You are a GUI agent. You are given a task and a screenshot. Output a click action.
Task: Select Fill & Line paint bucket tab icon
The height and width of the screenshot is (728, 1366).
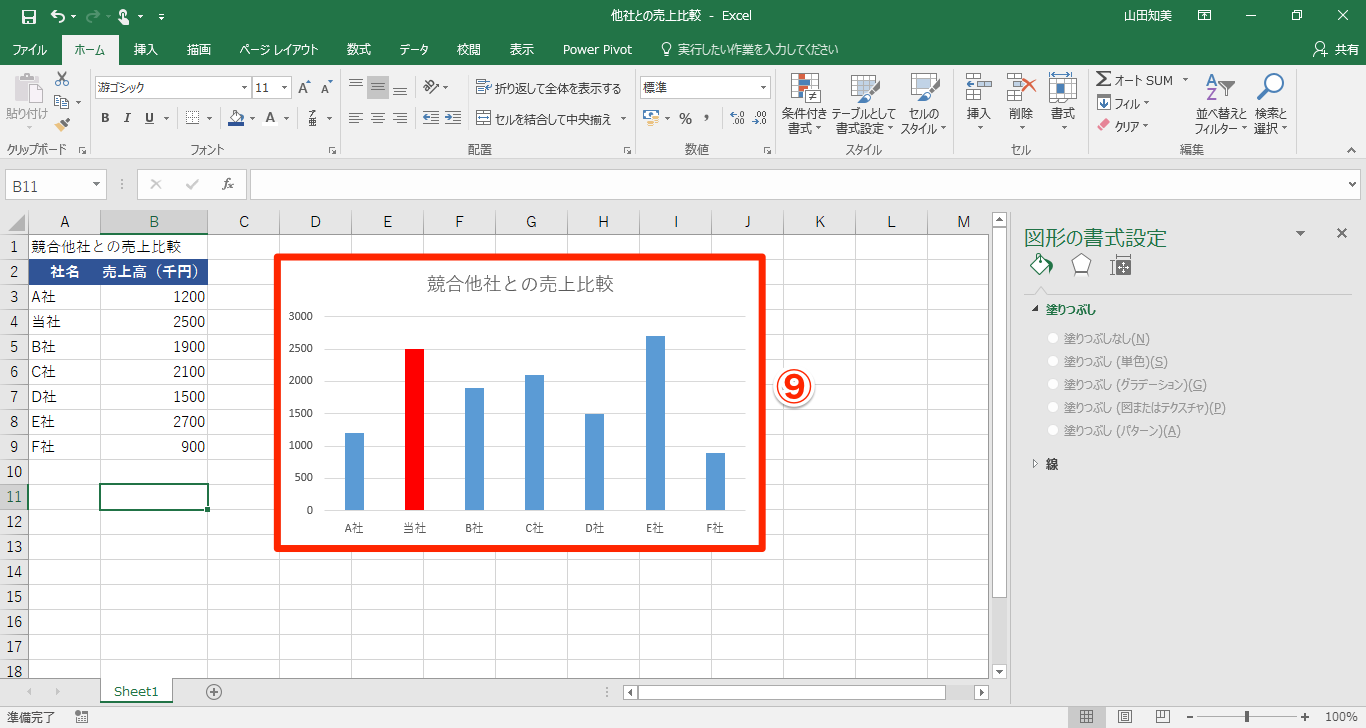click(1040, 266)
